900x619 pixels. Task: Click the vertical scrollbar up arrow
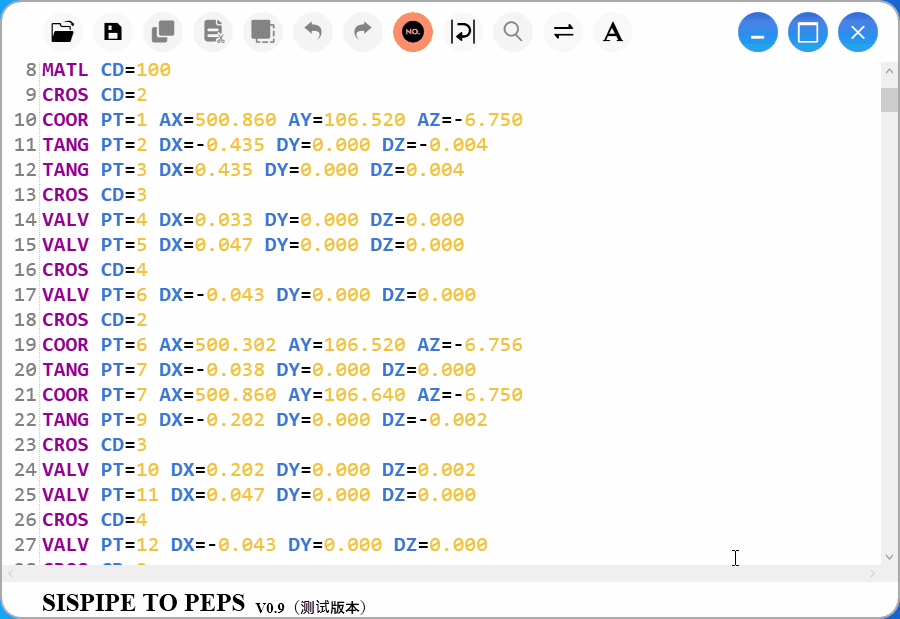(889, 71)
